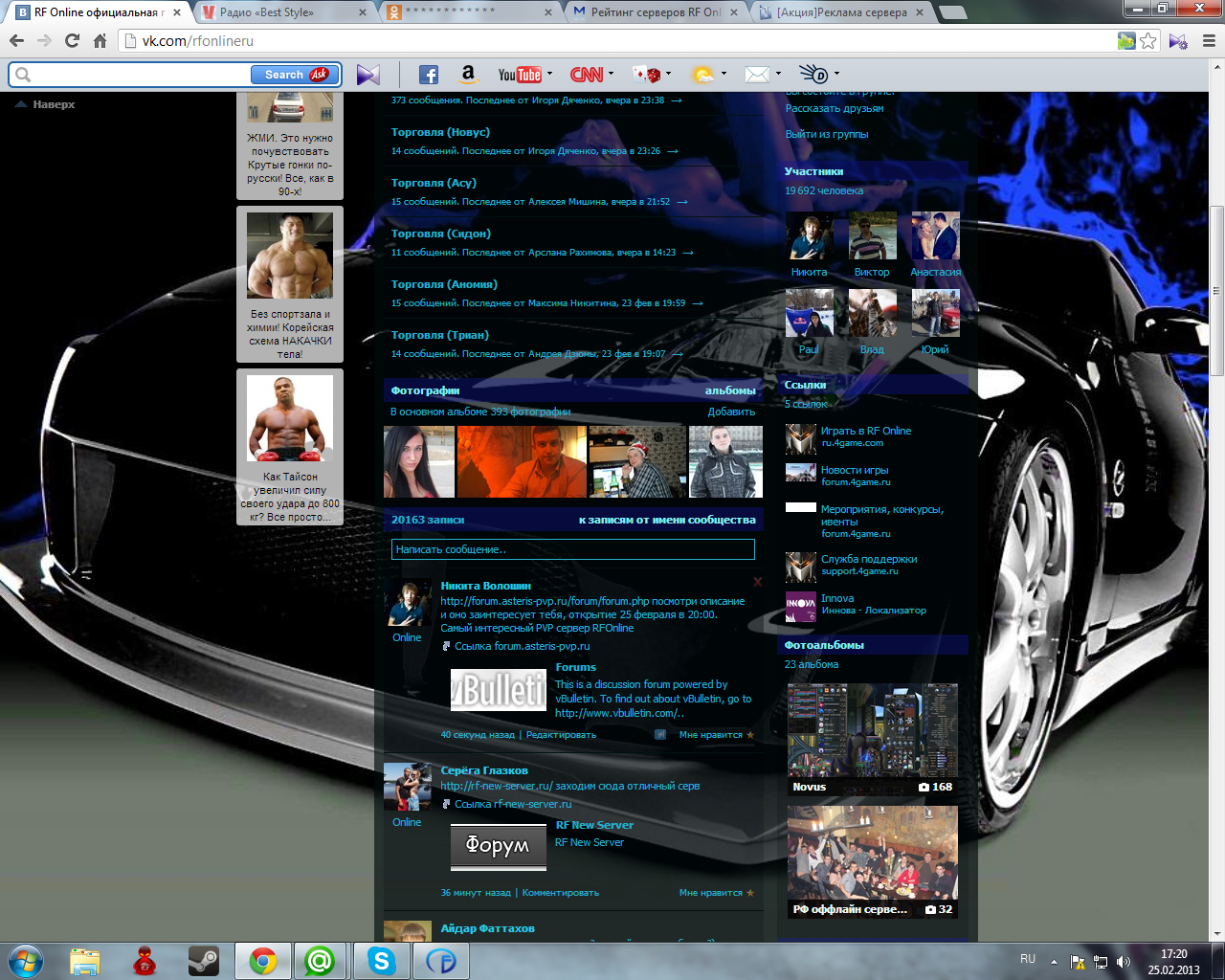Screen dimensions: 1225x980
Task: Open the Windows Start button
Action: 26,960
